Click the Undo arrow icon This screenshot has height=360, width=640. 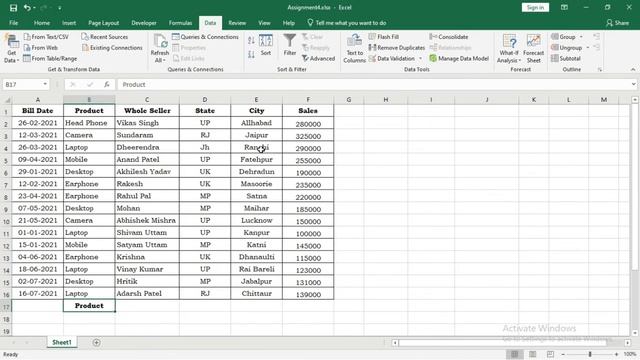point(27,8)
